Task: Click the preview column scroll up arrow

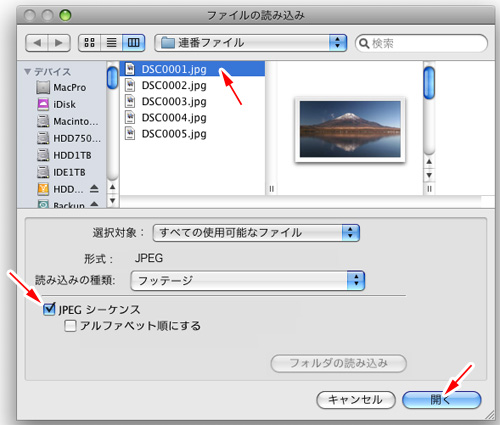Action: point(429,162)
